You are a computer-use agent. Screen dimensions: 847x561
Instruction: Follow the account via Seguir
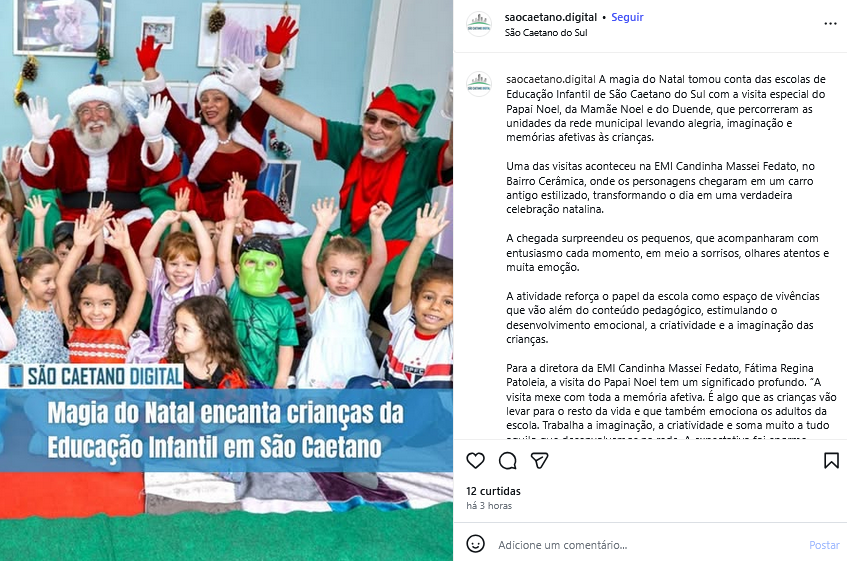627,17
